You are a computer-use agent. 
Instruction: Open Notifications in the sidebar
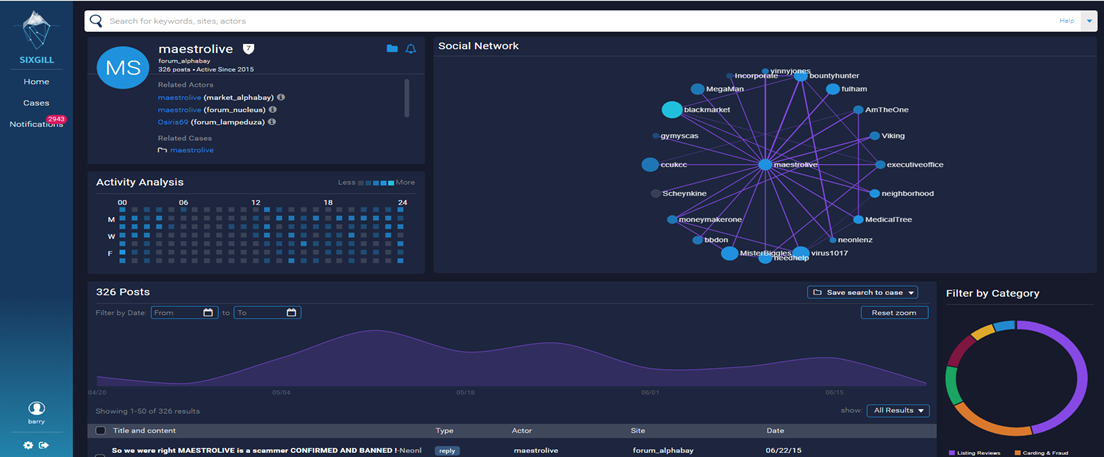click(x=36, y=124)
